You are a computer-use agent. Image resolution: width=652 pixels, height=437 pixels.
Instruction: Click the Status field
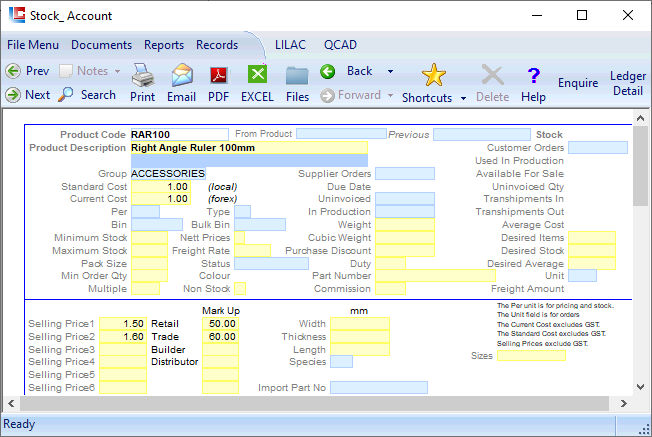[272, 264]
